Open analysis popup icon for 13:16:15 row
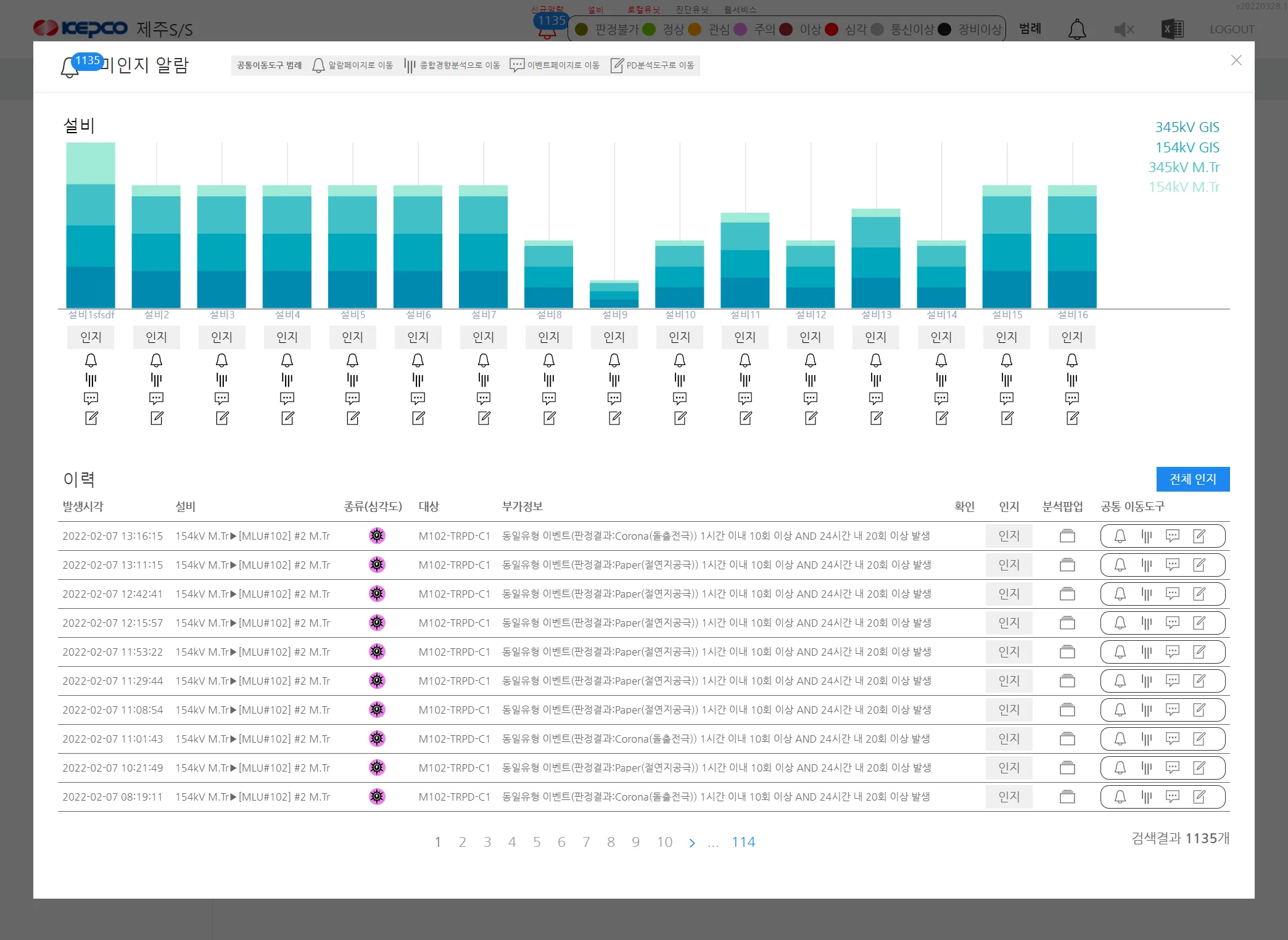 point(1067,536)
